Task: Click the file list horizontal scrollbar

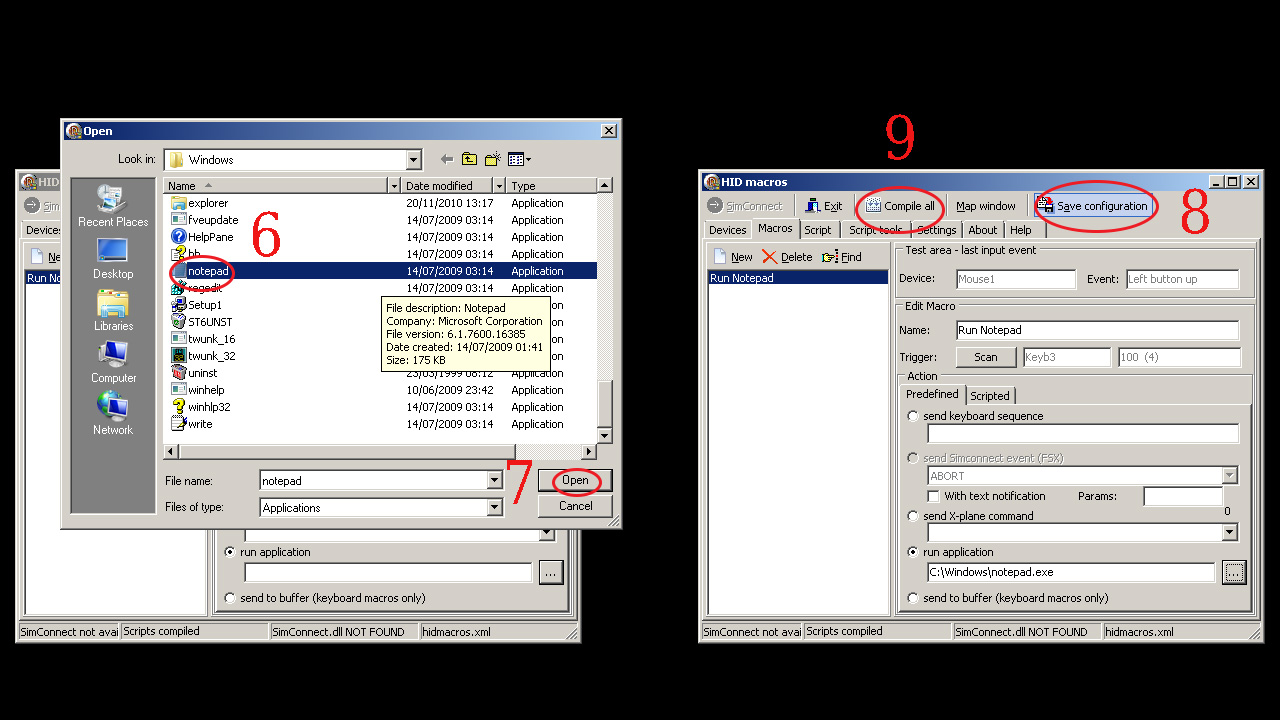Action: pos(381,452)
